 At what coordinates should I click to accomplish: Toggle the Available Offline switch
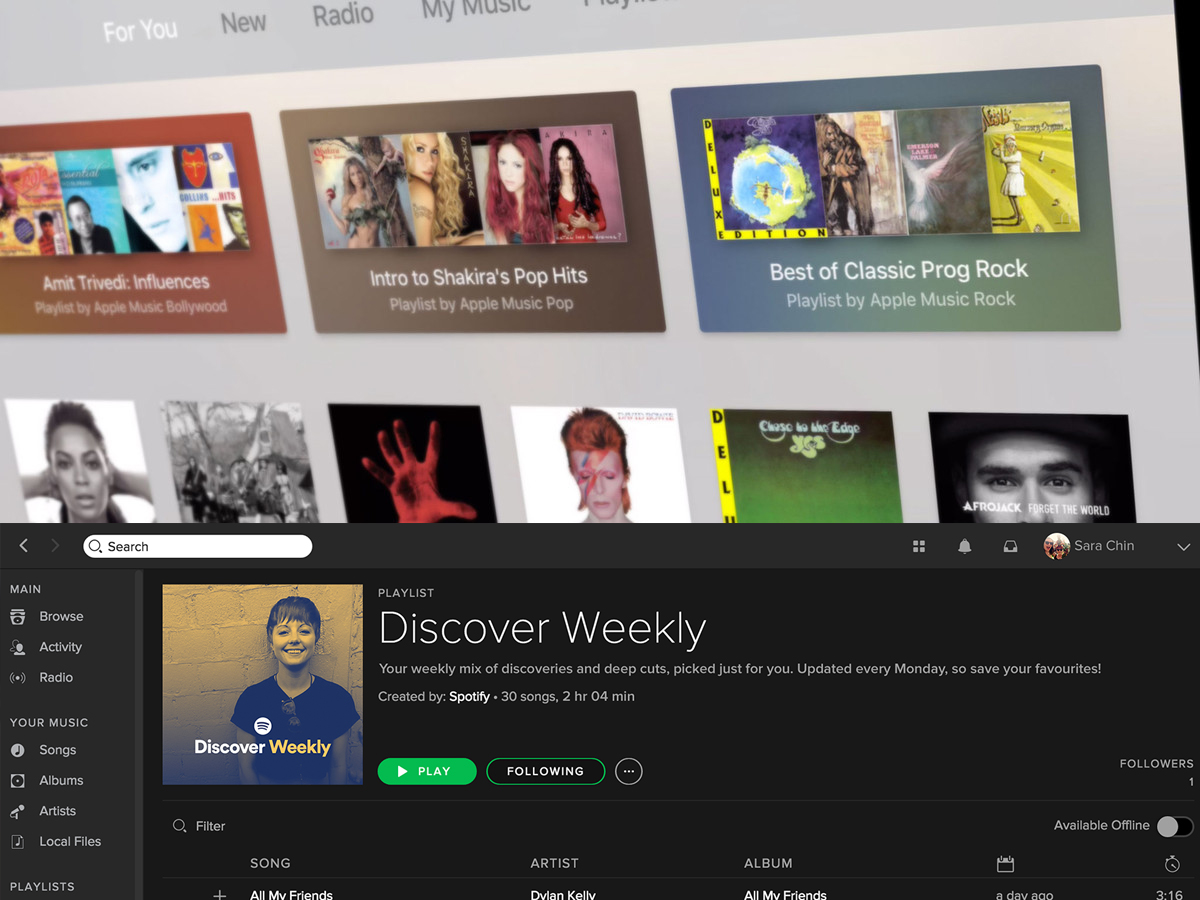(1175, 826)
